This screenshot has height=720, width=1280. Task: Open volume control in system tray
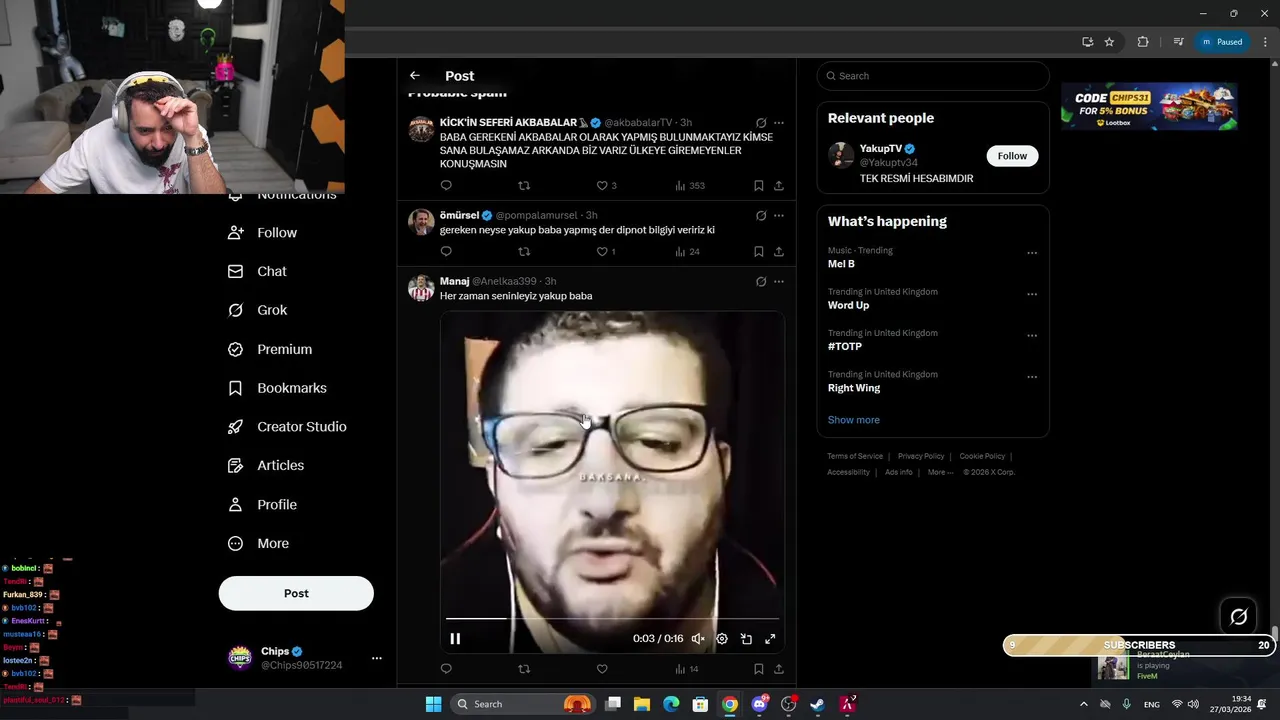point(1193,704)
